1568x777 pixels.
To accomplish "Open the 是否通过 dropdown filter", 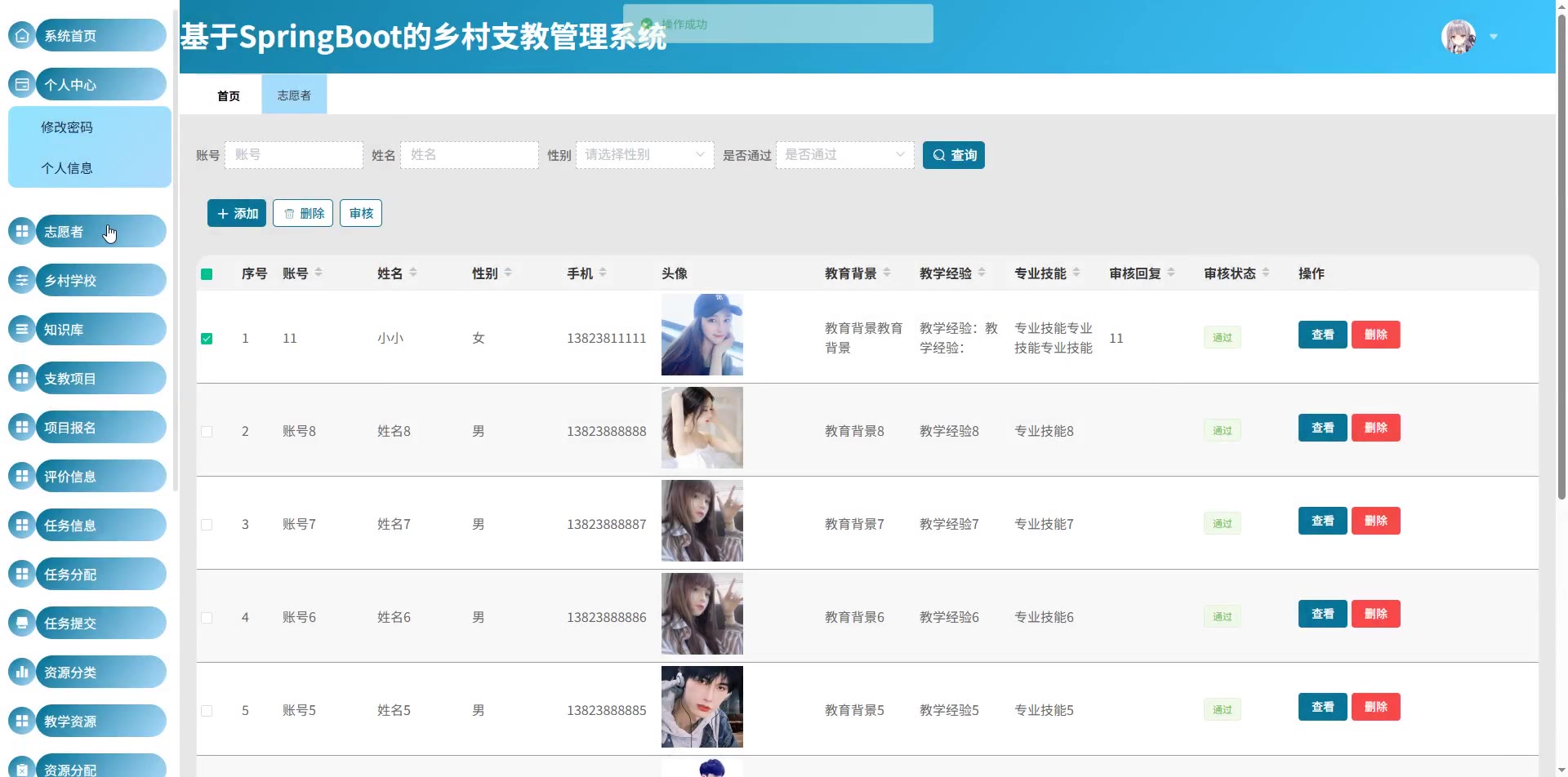I will pyautogui.click(x=845, y=155).
